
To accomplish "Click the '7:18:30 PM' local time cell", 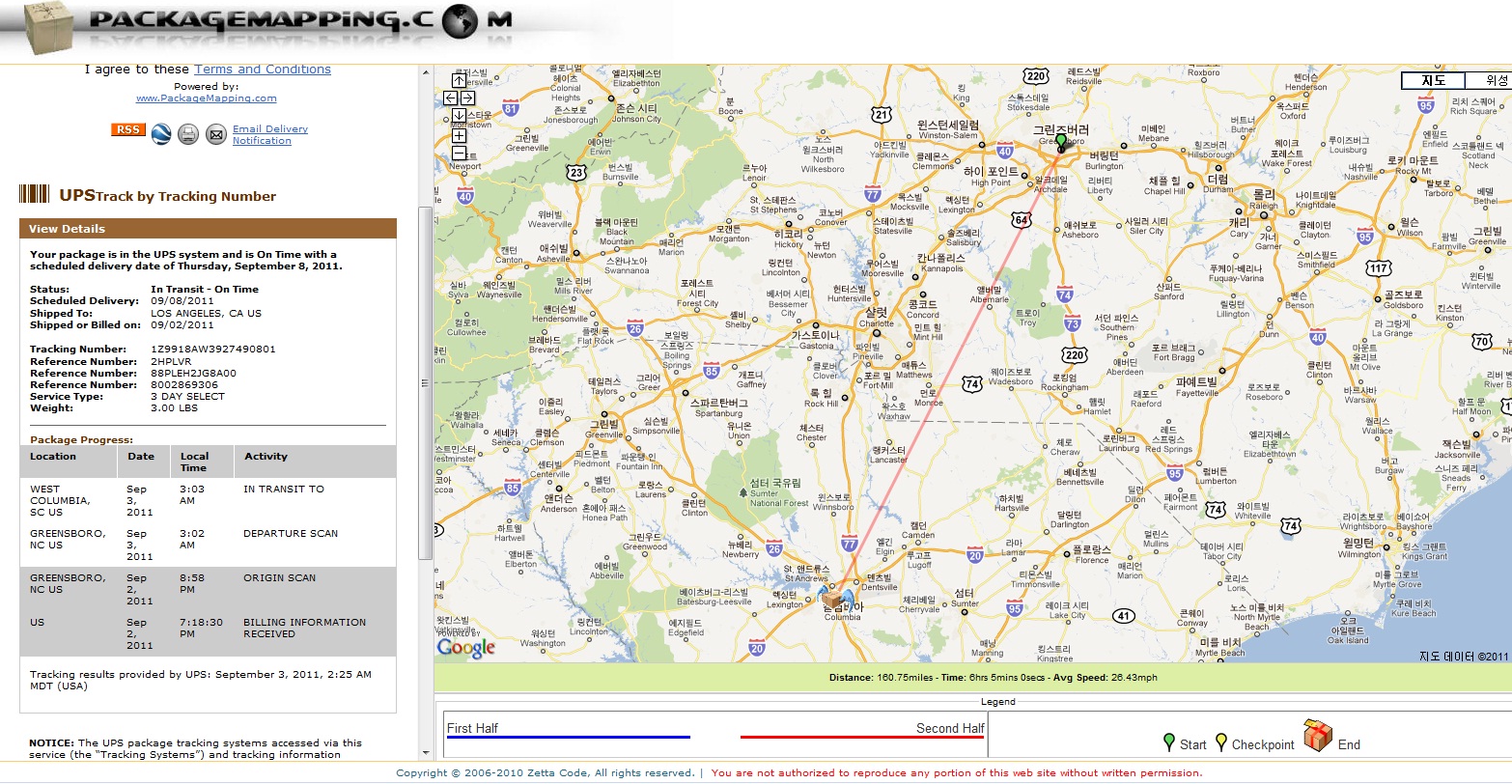I will tap(202, 629).
